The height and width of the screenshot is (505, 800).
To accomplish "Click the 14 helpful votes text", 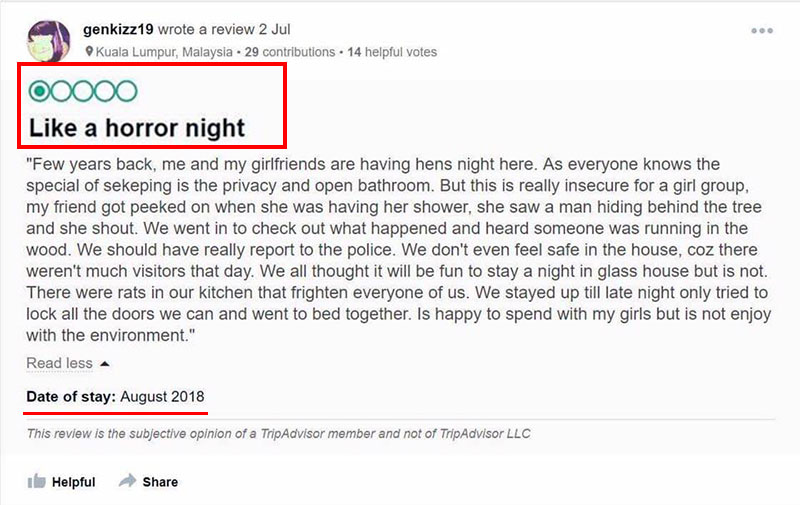I will point(392,52).
